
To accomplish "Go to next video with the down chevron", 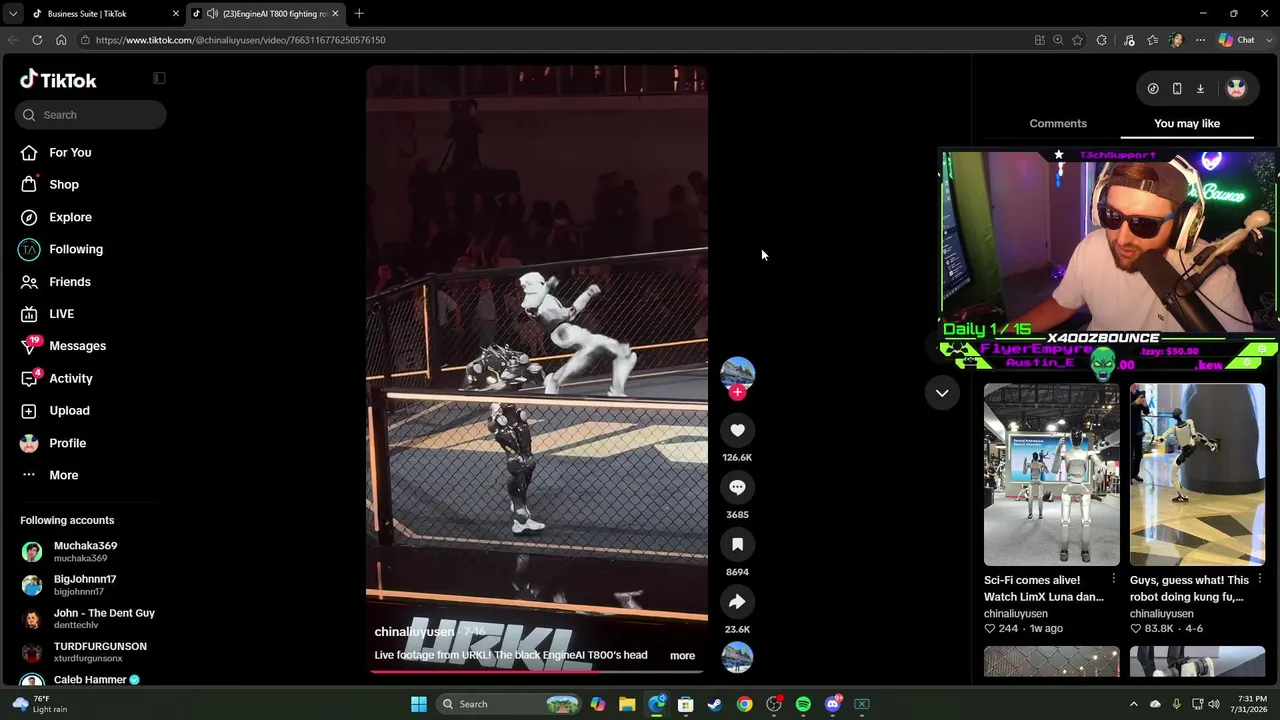I will tap(942, 393).
